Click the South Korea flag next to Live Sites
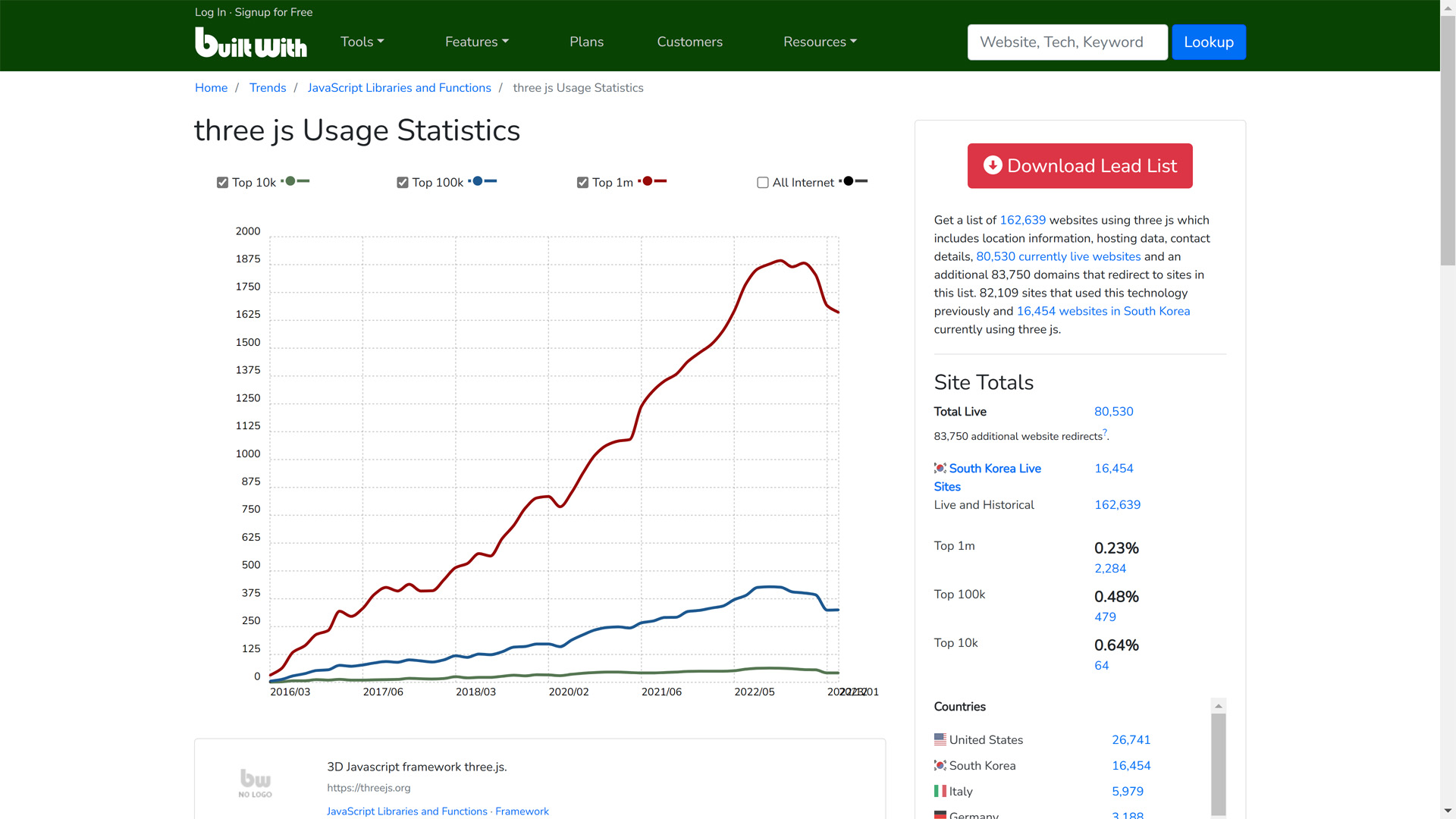 tap(940, 469)
